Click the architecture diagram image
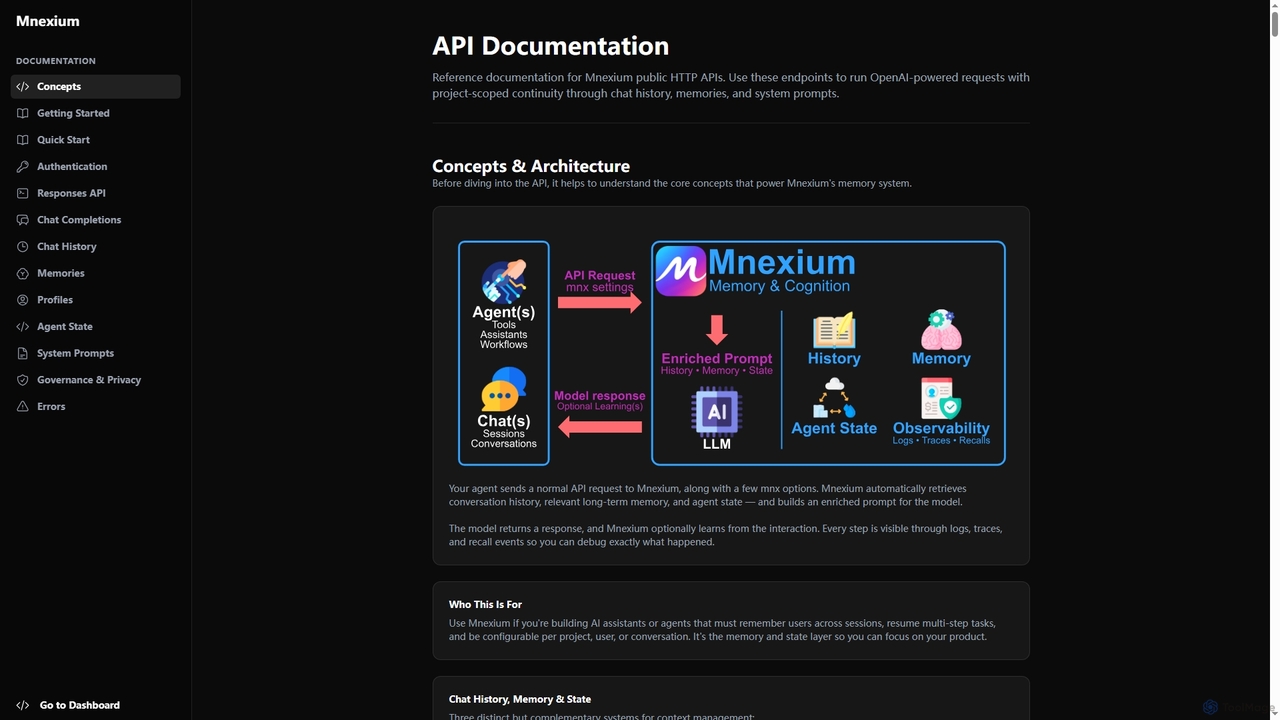The width and height of the screenshot is (1280, 720). pos(731,353)
